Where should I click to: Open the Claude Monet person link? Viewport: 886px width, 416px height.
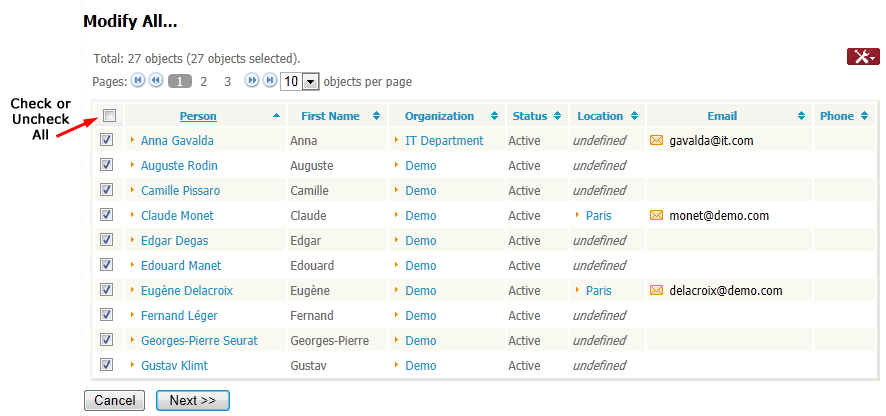point(177,216)
